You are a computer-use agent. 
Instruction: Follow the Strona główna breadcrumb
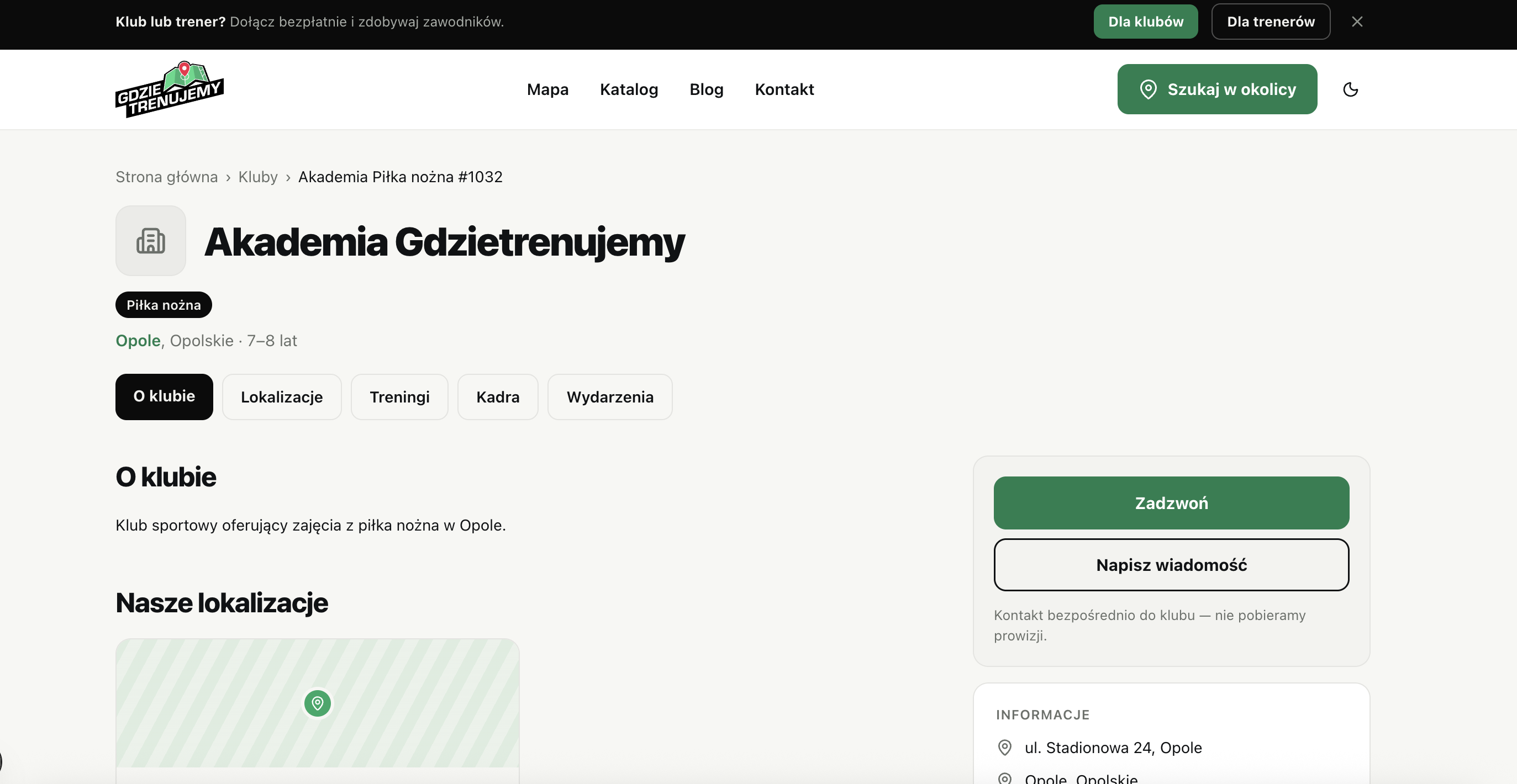tap(167, 177)
